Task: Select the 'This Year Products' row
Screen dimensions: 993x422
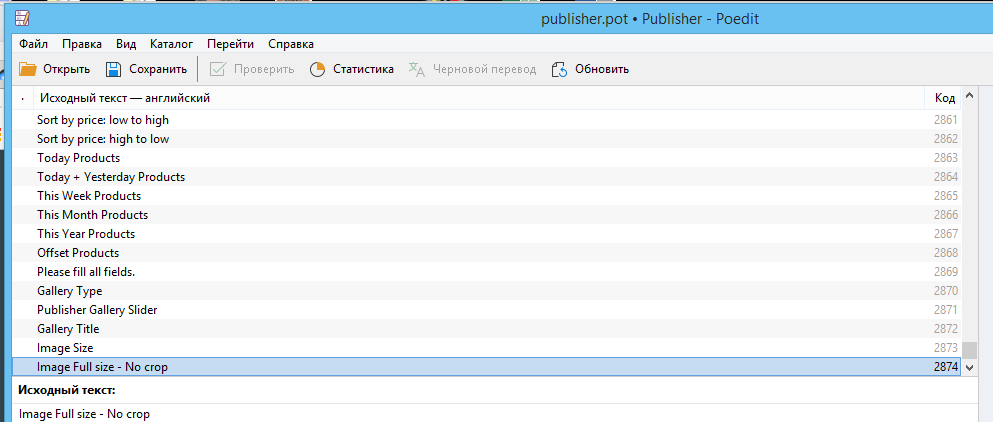Action: 486,234
